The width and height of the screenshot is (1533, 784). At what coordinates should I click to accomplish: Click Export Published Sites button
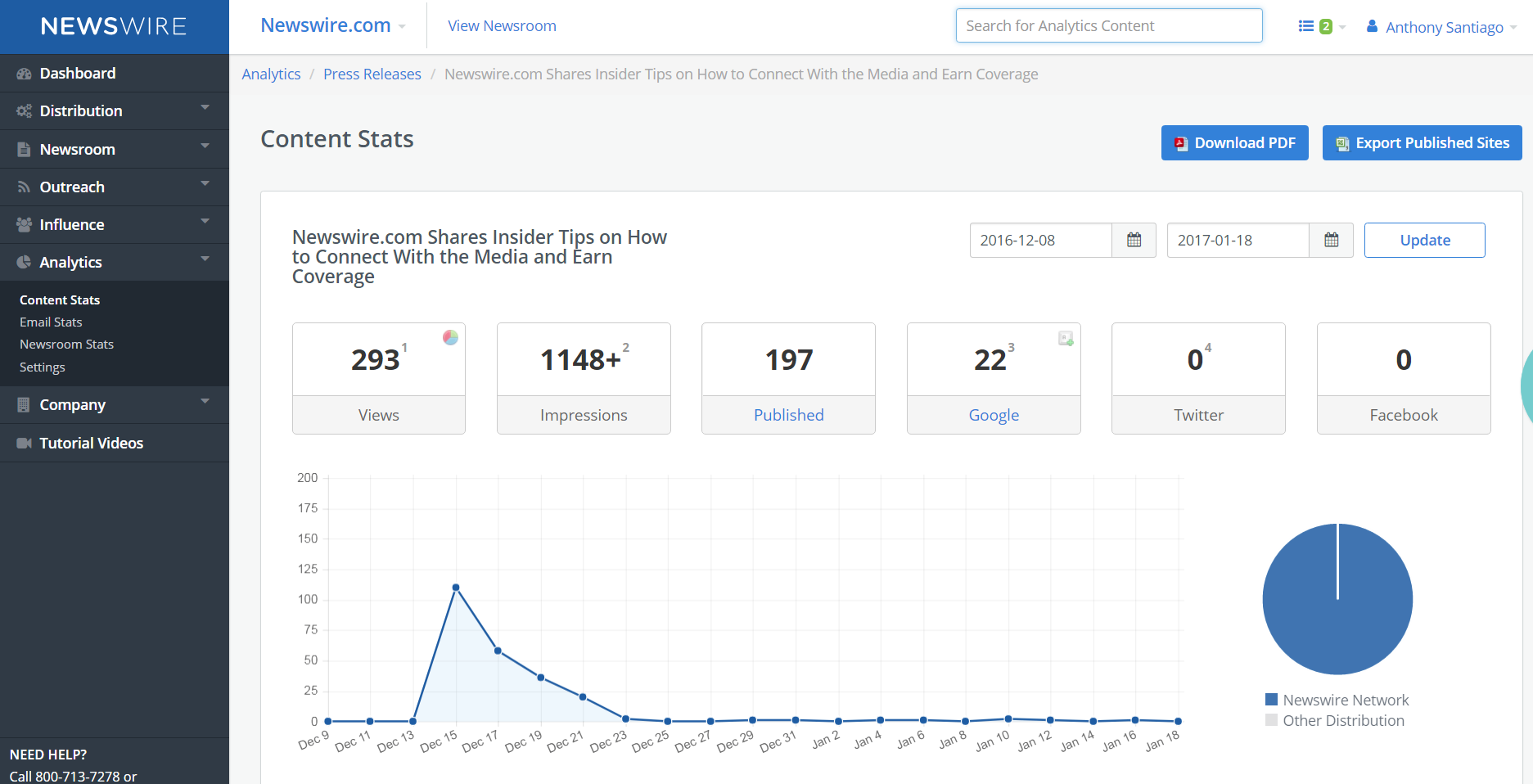click(x=1422, y=143)
